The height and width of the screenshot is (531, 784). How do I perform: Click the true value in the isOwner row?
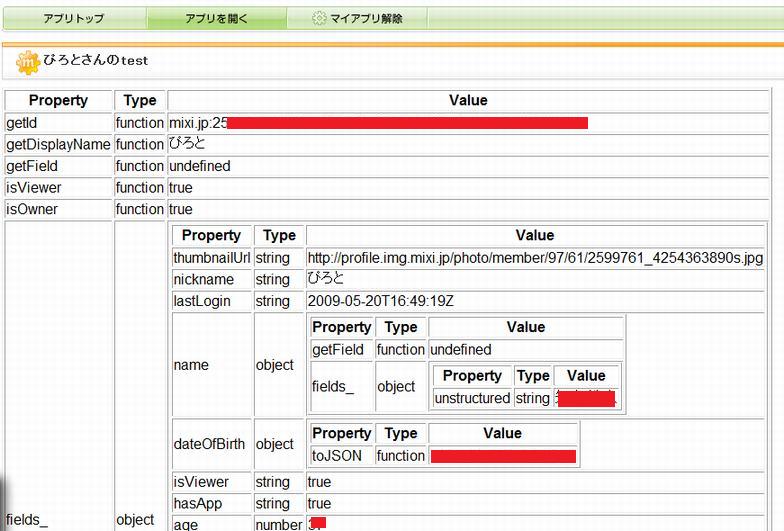[180, 209]
